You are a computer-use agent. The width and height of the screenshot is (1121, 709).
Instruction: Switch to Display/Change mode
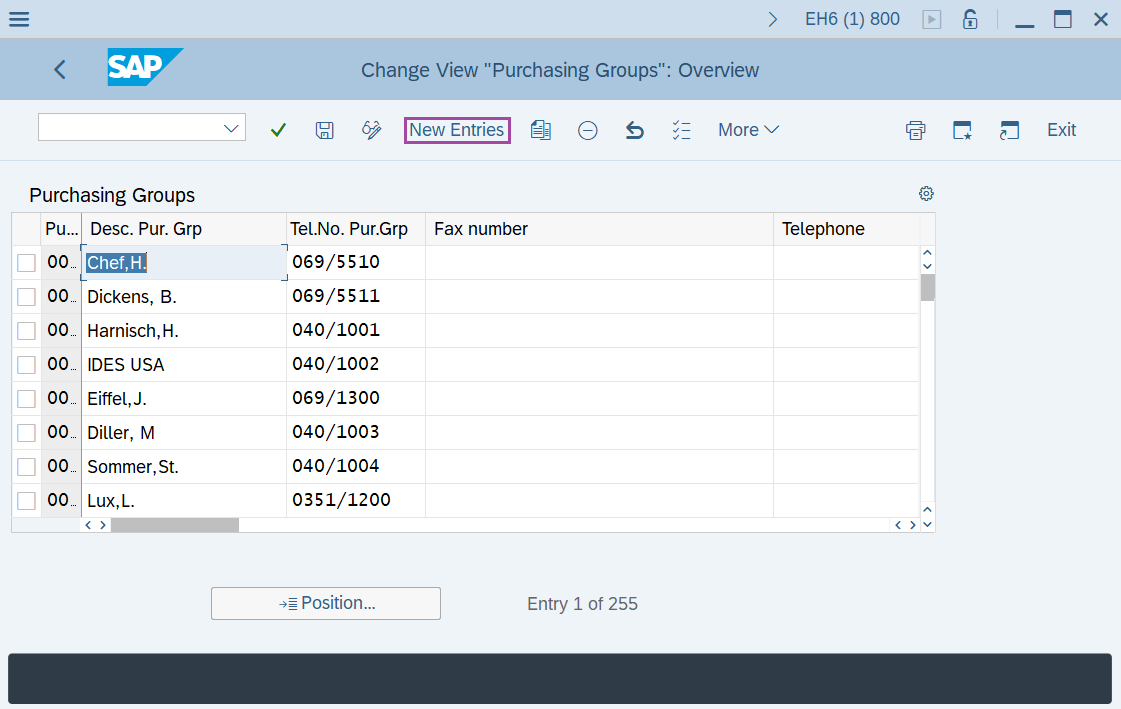pos(371,130)
